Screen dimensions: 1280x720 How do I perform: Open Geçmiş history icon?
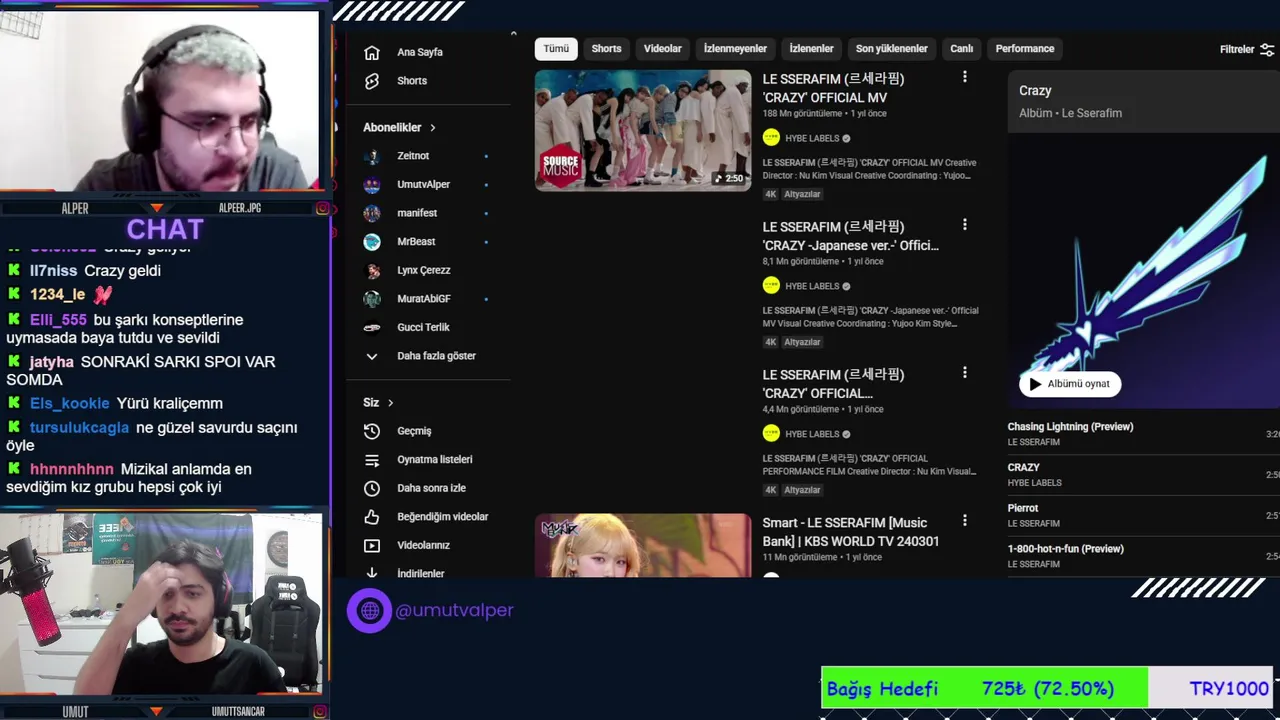click(x=372, y=431)
